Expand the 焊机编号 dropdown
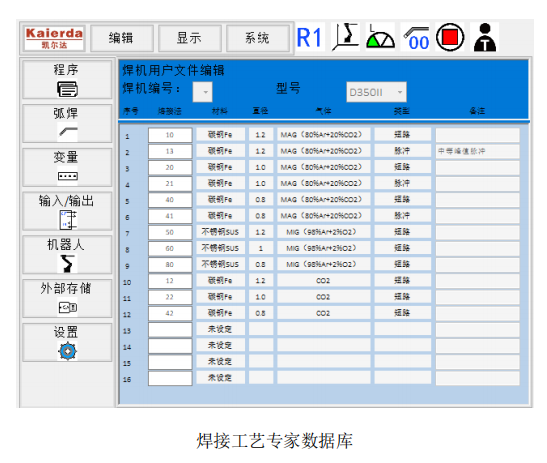 click(x=203, y=92)
